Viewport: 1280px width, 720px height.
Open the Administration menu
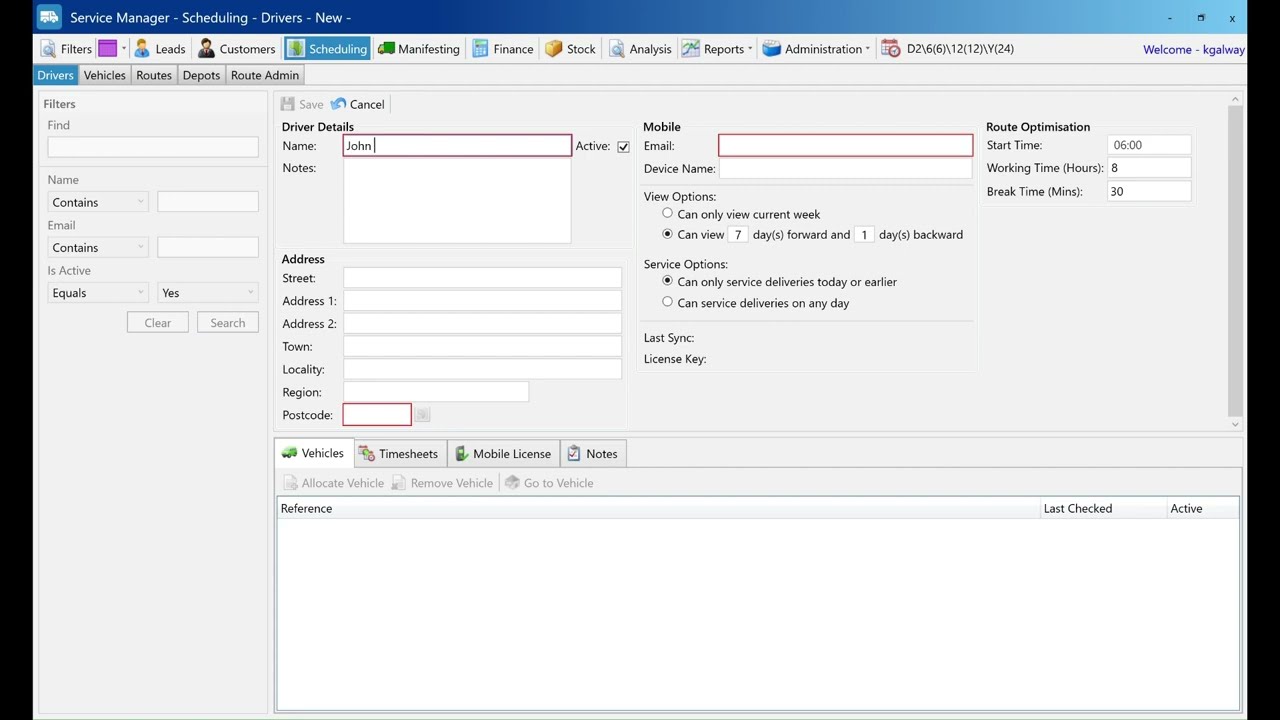click(816, 49)
